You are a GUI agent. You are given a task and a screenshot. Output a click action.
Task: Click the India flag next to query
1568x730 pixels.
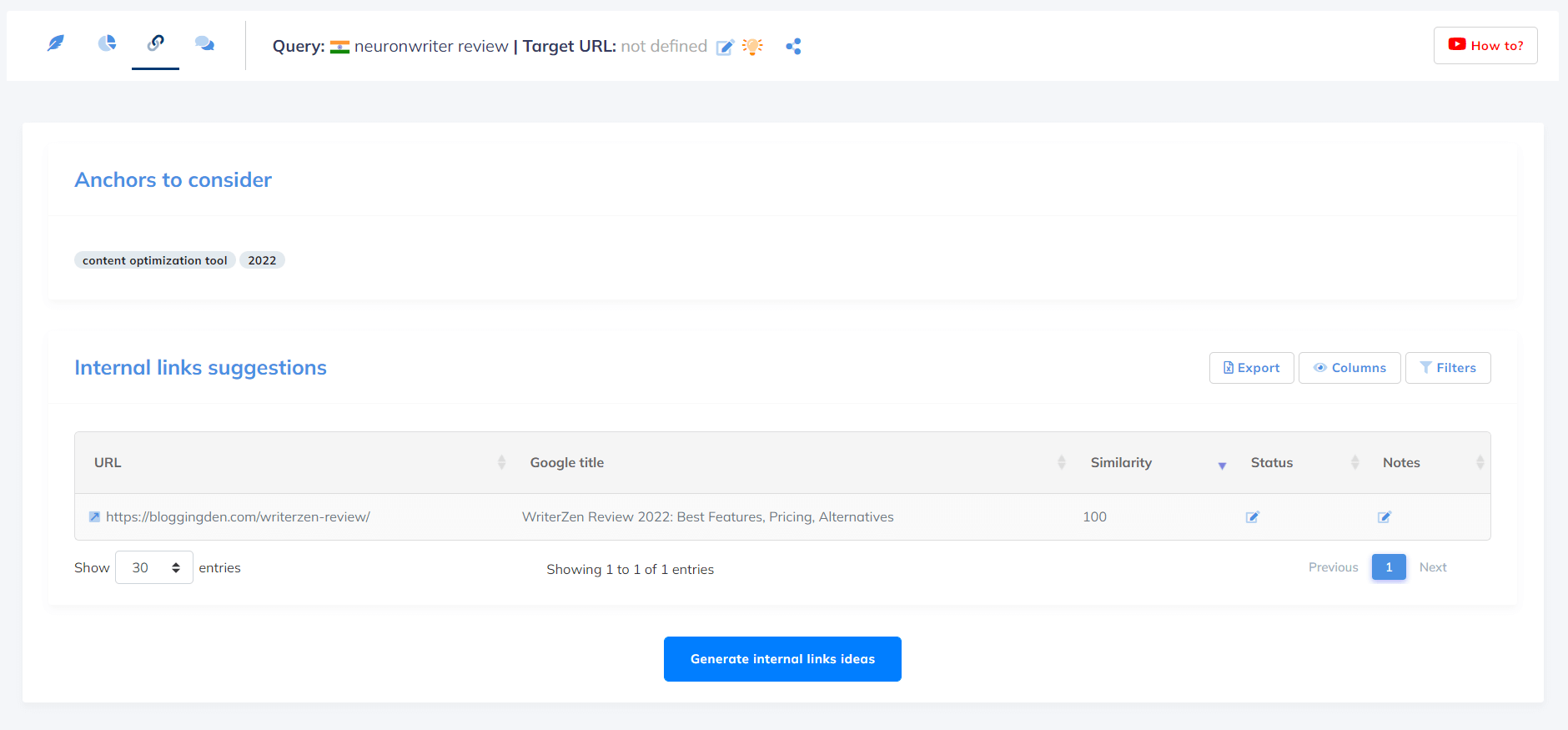point(339,47)
